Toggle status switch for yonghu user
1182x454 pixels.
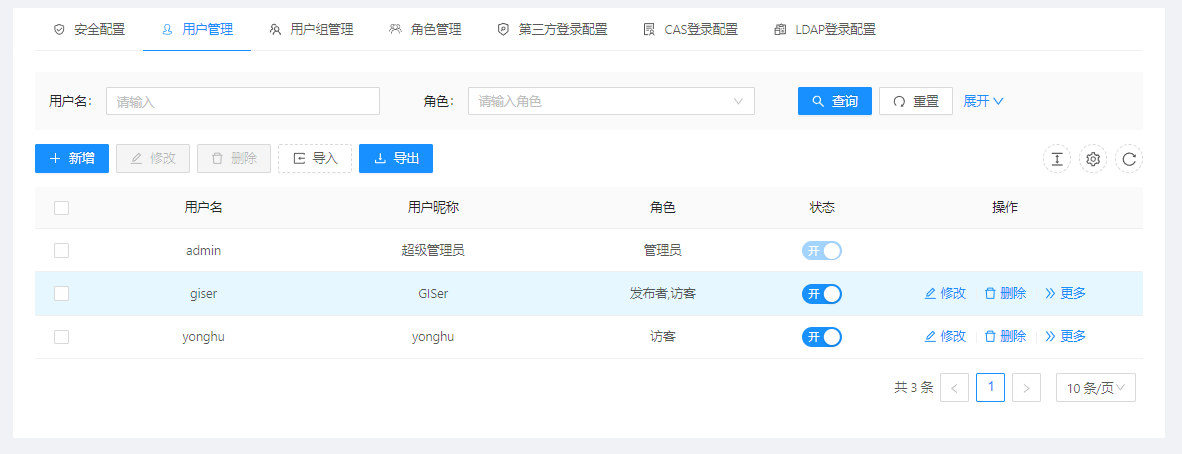coord(822,337)
